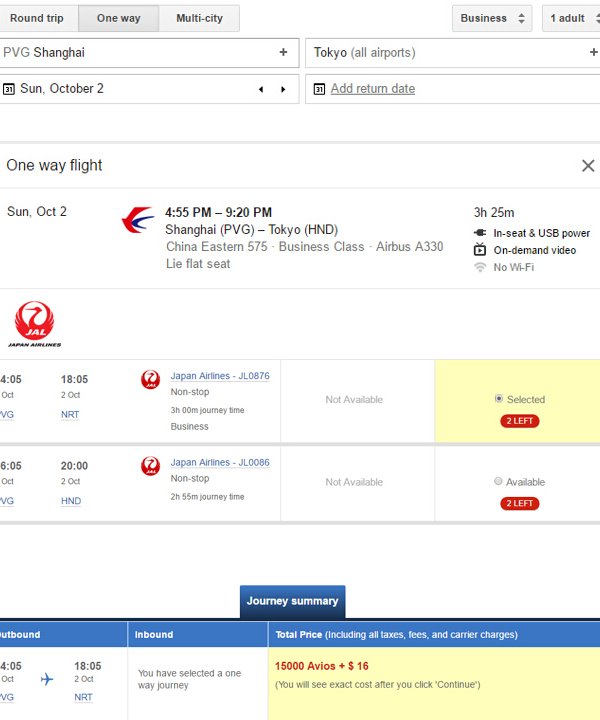Image resolution: width=600 pixels, height=720 pixels.
Task: Switch to Multi-city tab
Action: (199, 18)
